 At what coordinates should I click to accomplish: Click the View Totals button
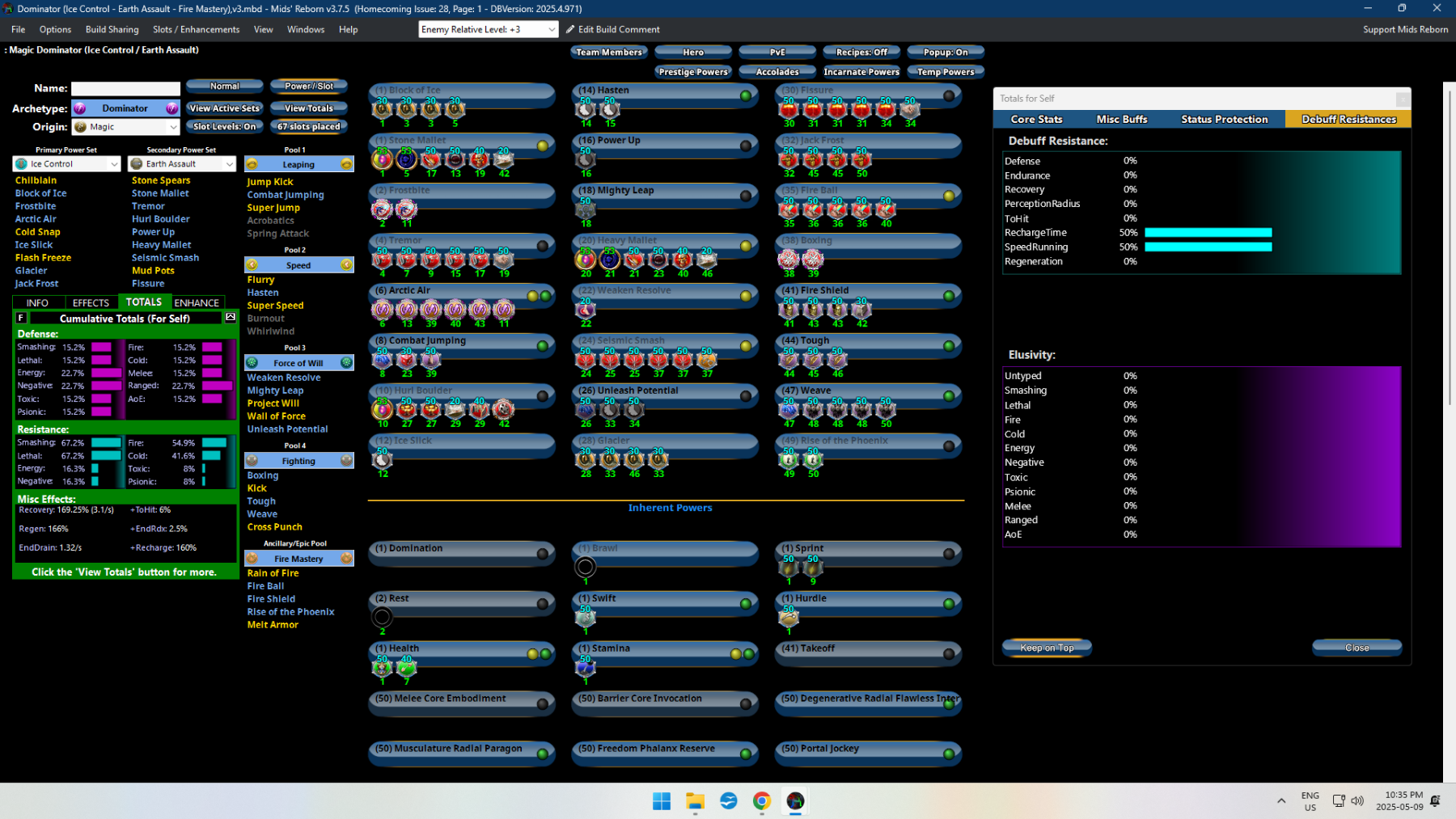309,108
